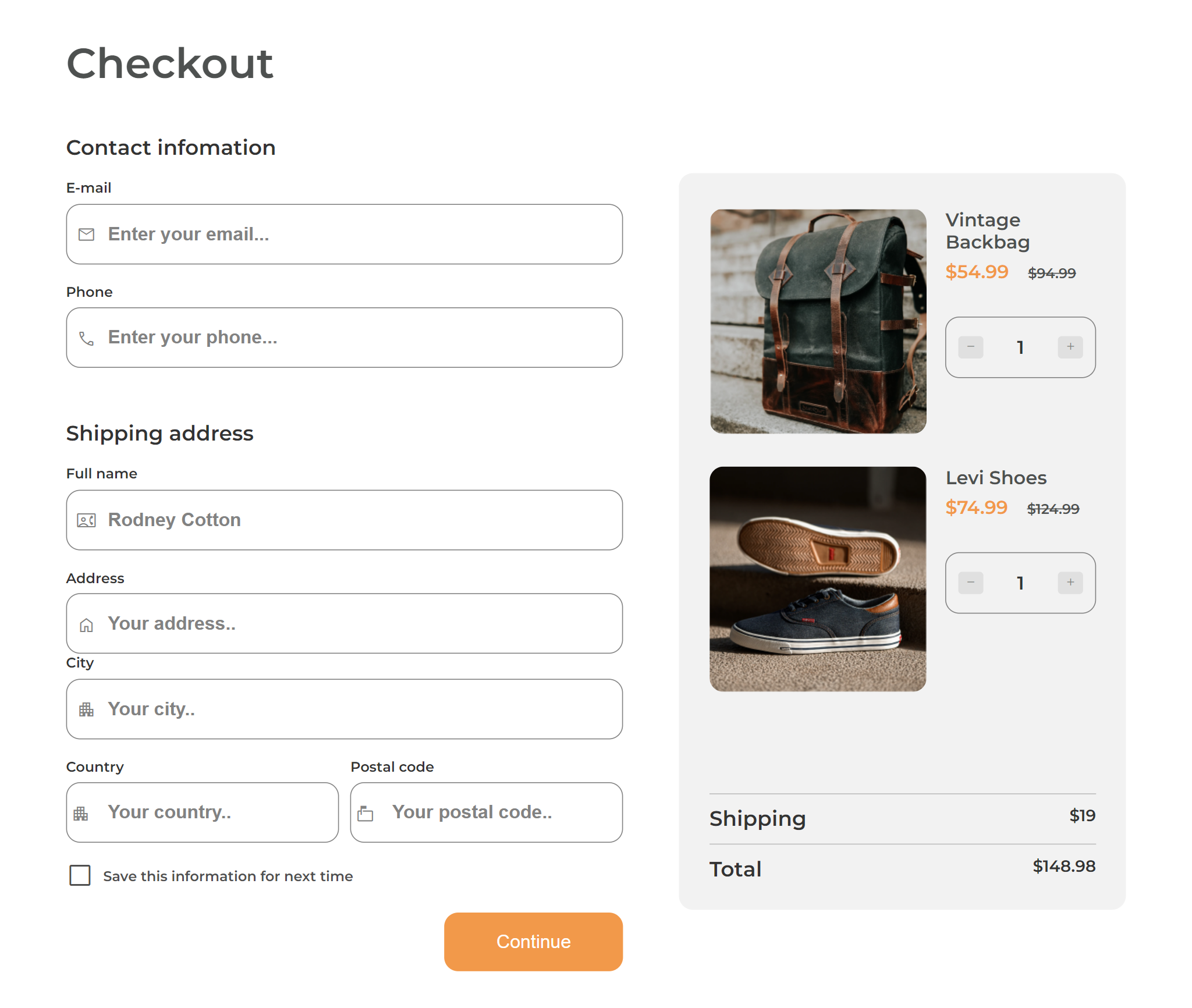Click the phone input field icon

click(x=87, y=337)
